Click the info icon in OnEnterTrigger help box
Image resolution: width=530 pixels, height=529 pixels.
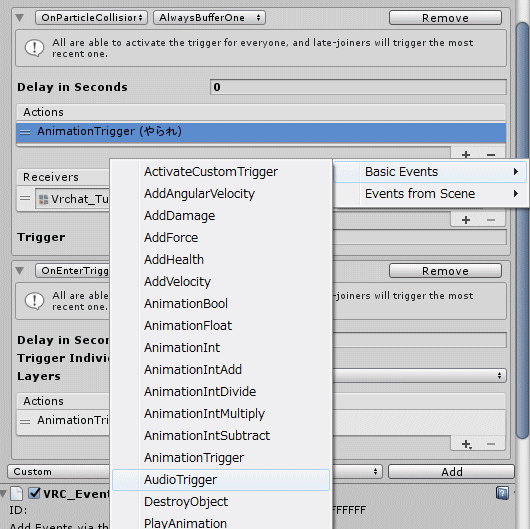click(34, 300)
